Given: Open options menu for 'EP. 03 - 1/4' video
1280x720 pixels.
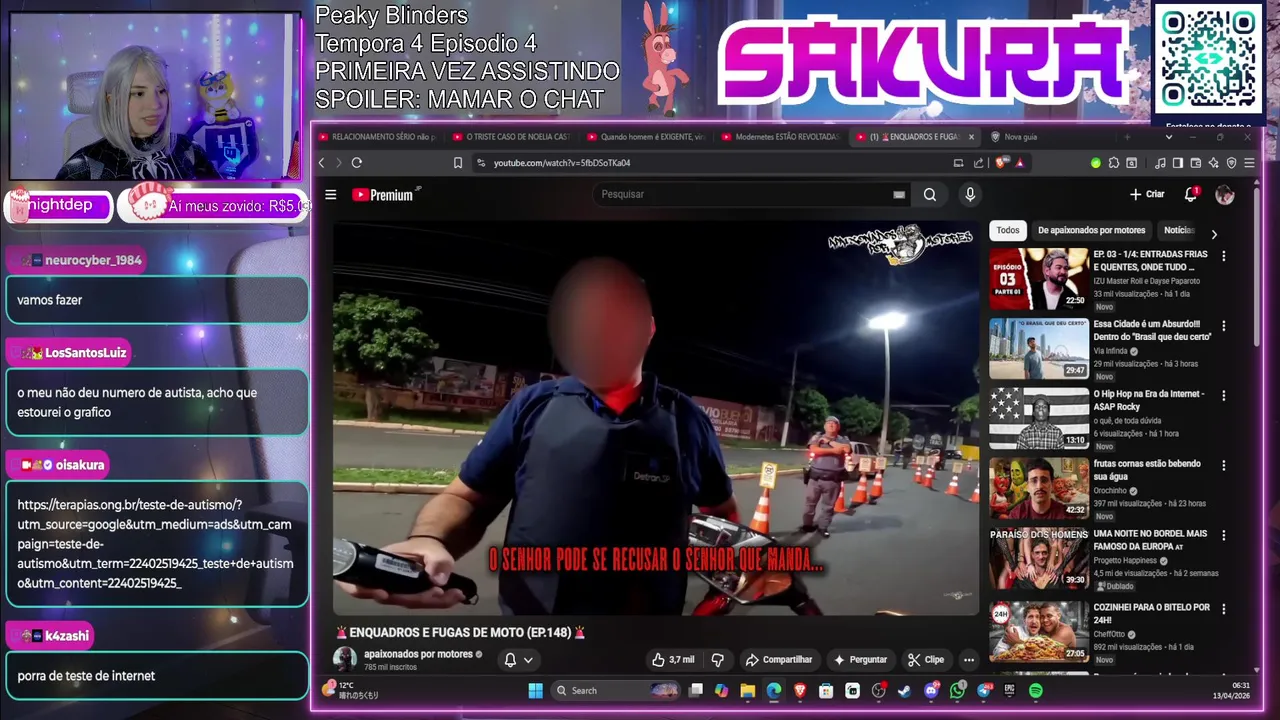Looking at the screenshot, I should pos(1223,256).
